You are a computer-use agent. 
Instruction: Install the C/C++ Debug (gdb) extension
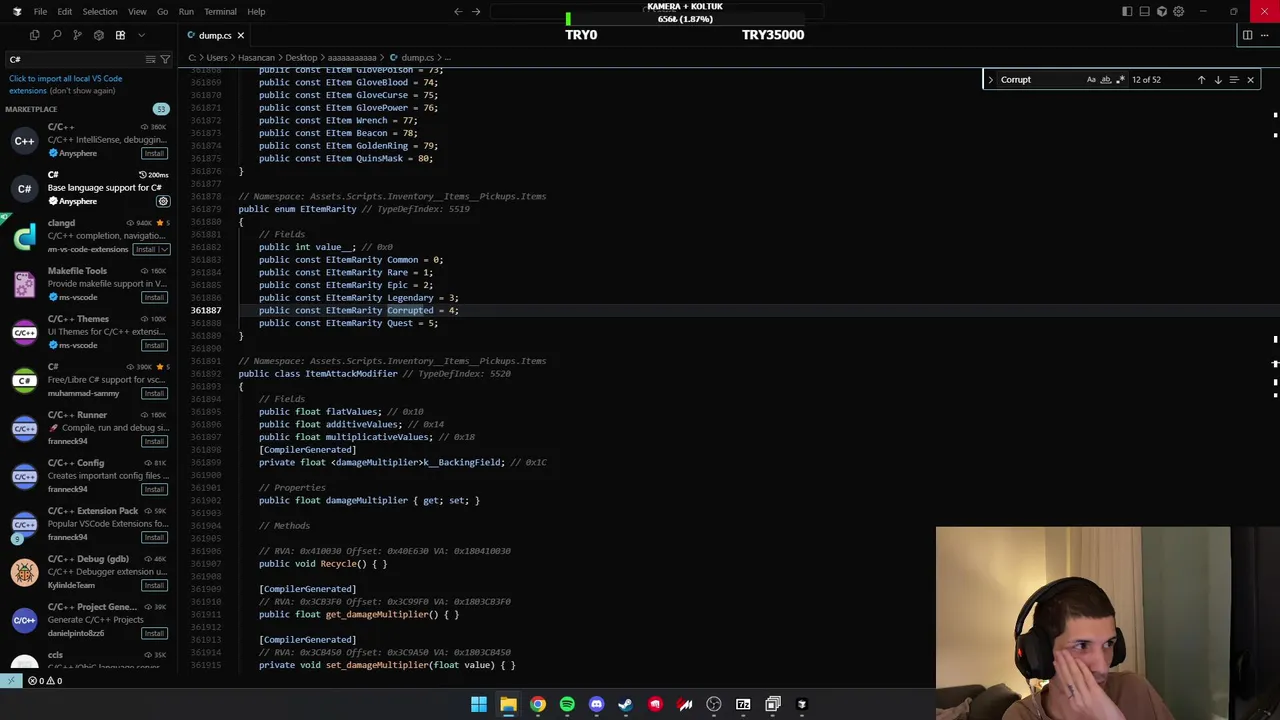click(153, 585)
